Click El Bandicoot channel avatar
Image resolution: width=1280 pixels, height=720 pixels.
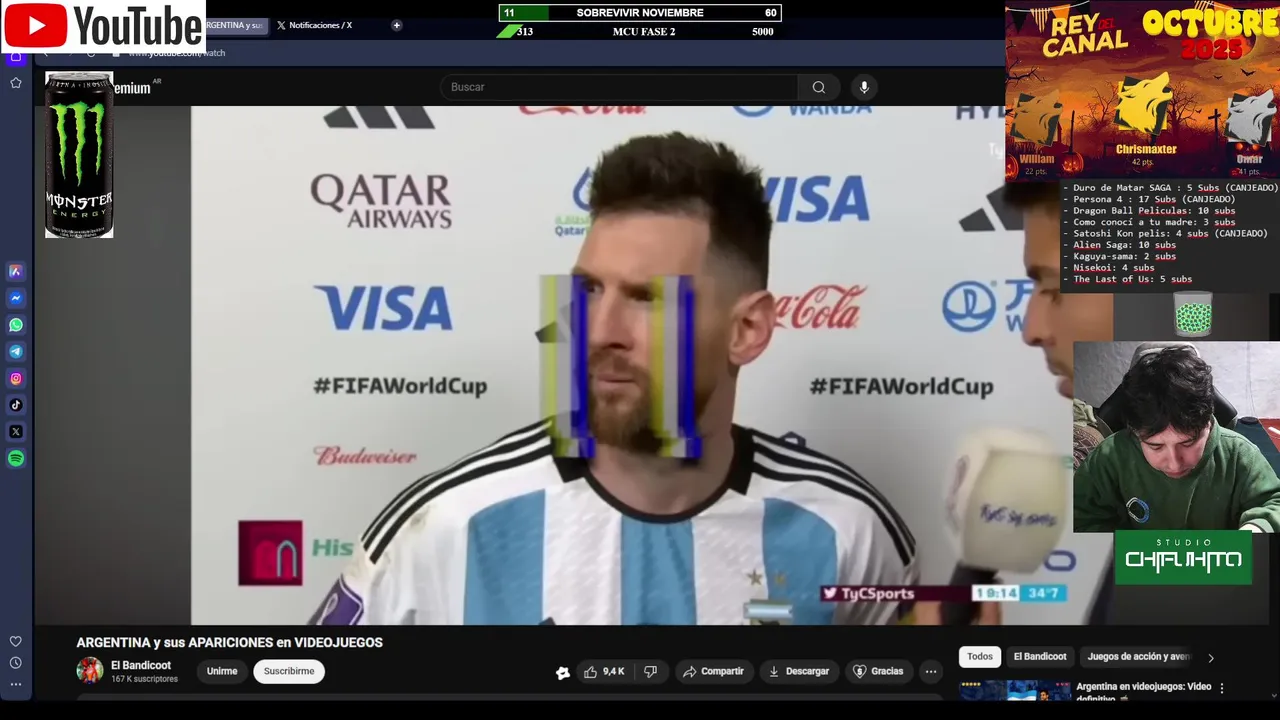pyautogui.click(x=90, y=670)
